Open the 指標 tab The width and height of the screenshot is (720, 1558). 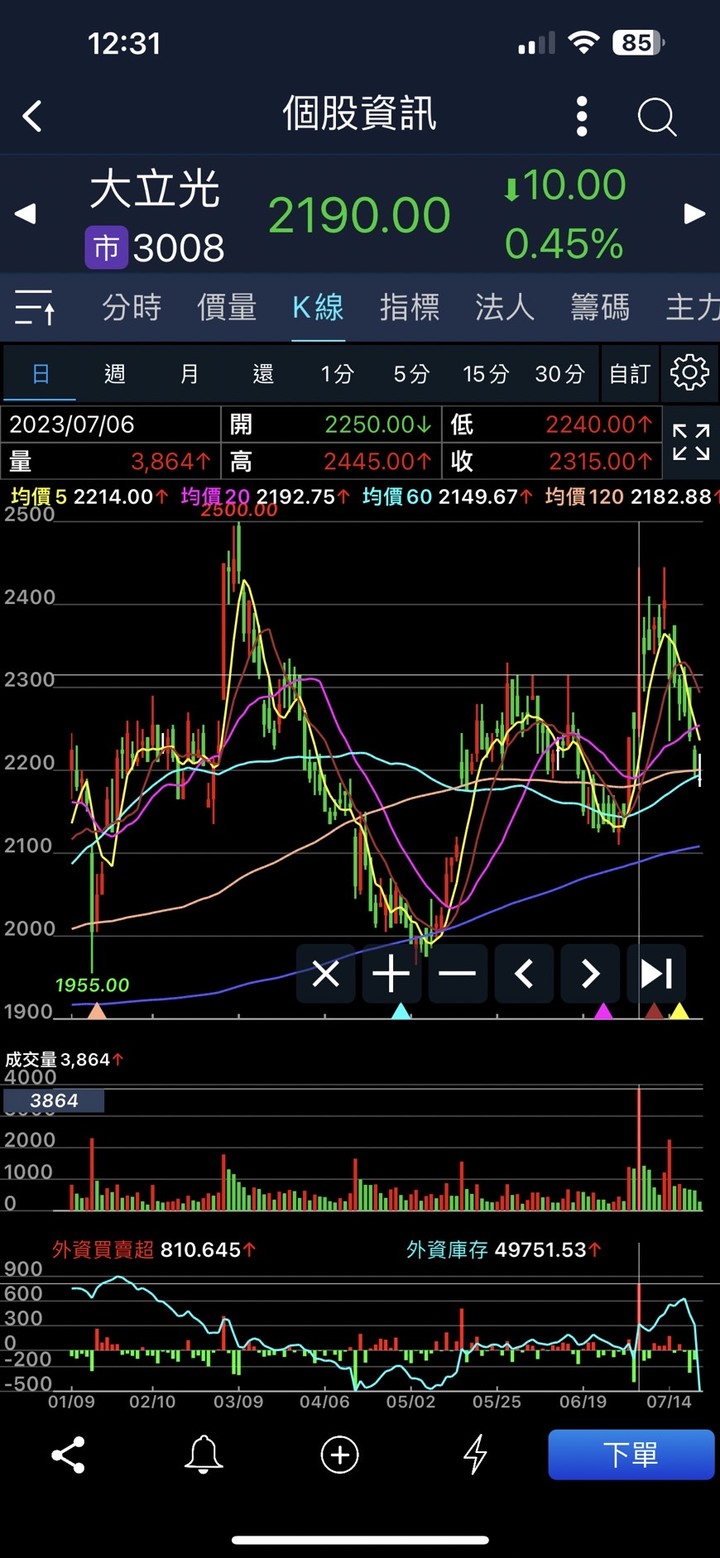pos(410,307)
